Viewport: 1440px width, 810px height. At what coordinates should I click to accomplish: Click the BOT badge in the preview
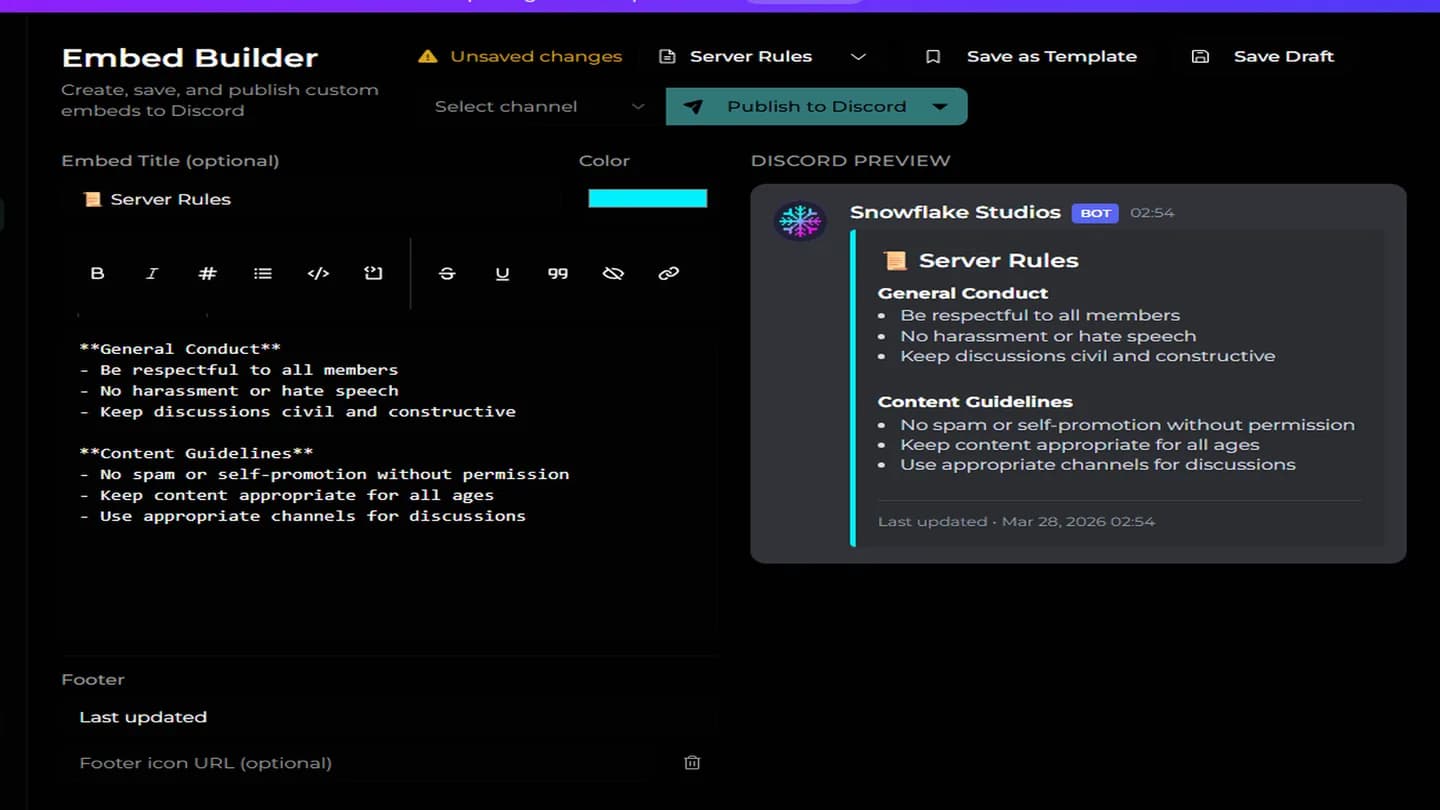point(1095,213)
